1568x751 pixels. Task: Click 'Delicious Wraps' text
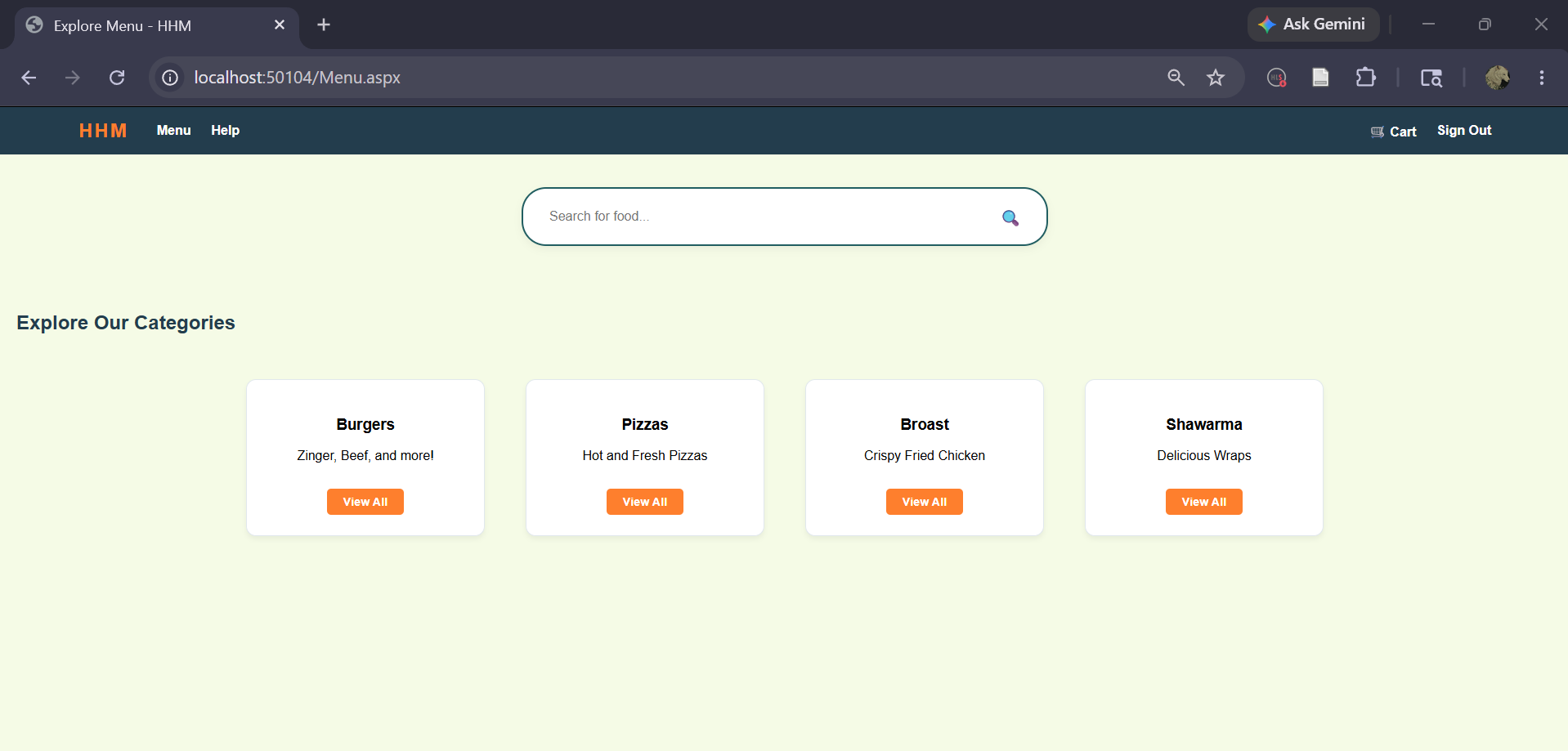point(1204,455)
